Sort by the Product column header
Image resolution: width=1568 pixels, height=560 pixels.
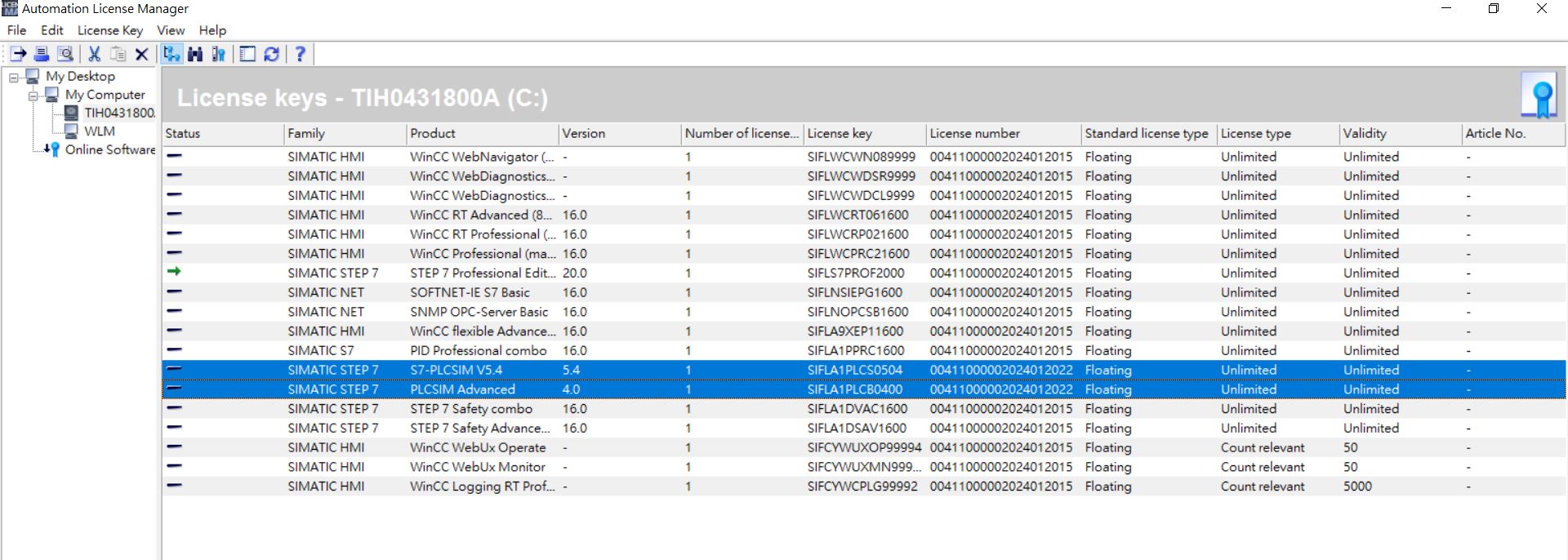click(x=433, y=133)
